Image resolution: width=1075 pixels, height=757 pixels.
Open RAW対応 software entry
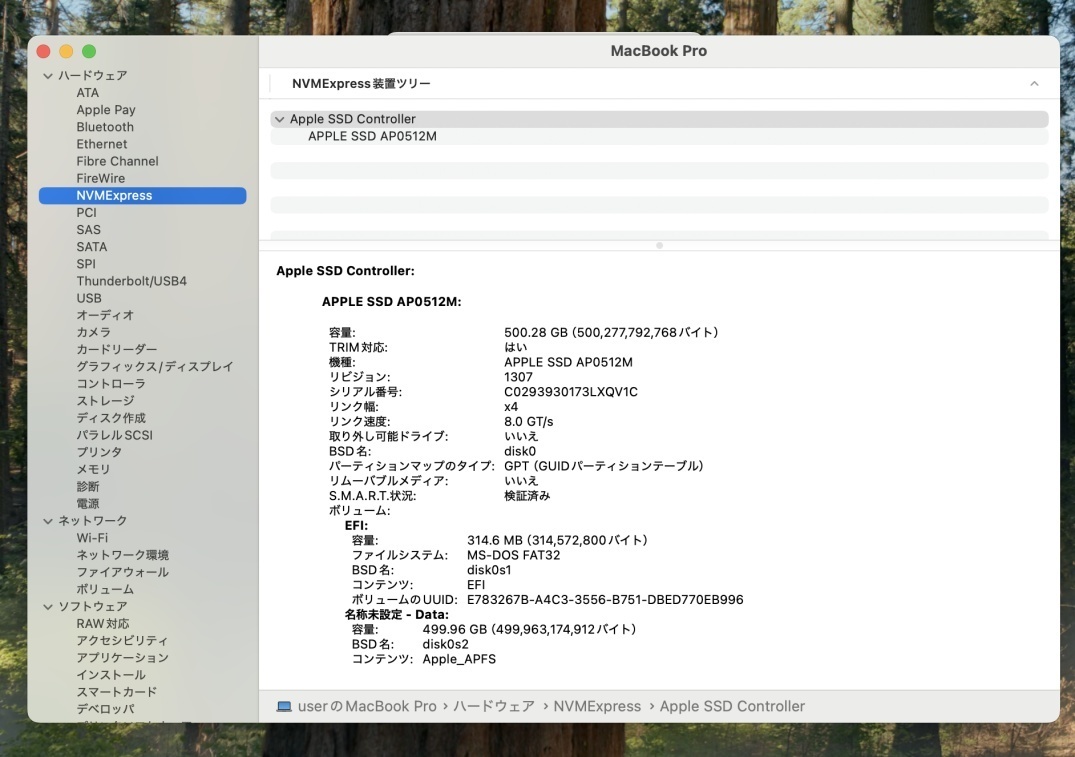pos(103,624)
